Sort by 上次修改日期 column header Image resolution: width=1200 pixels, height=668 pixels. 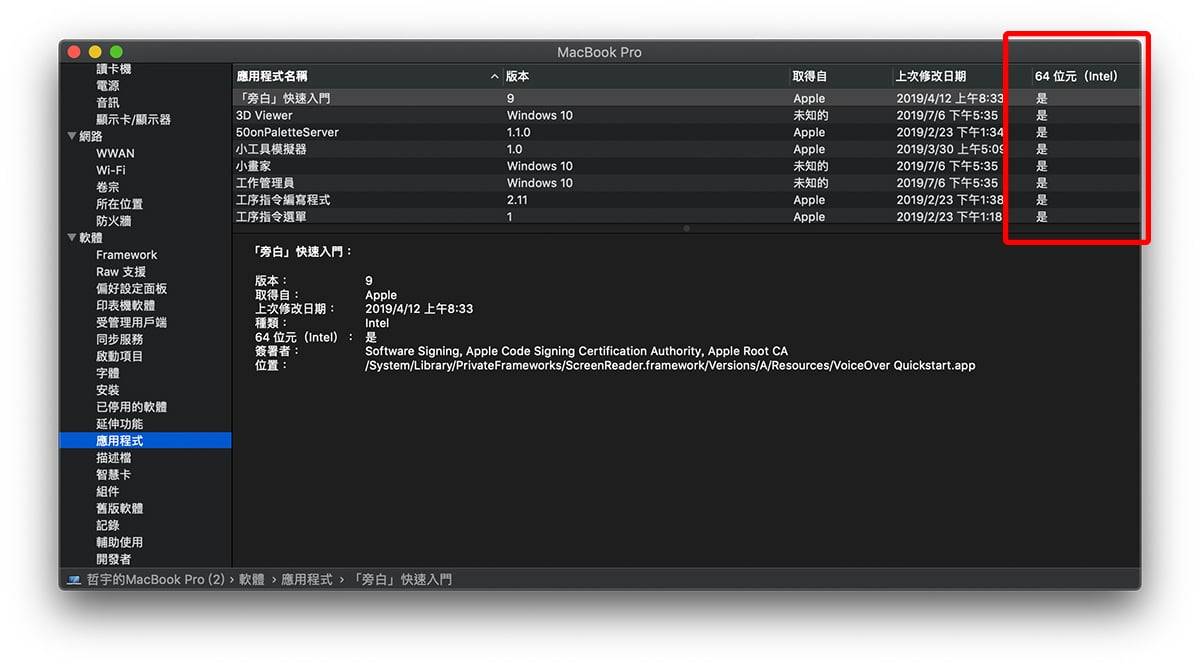click(x=962, y=76)
